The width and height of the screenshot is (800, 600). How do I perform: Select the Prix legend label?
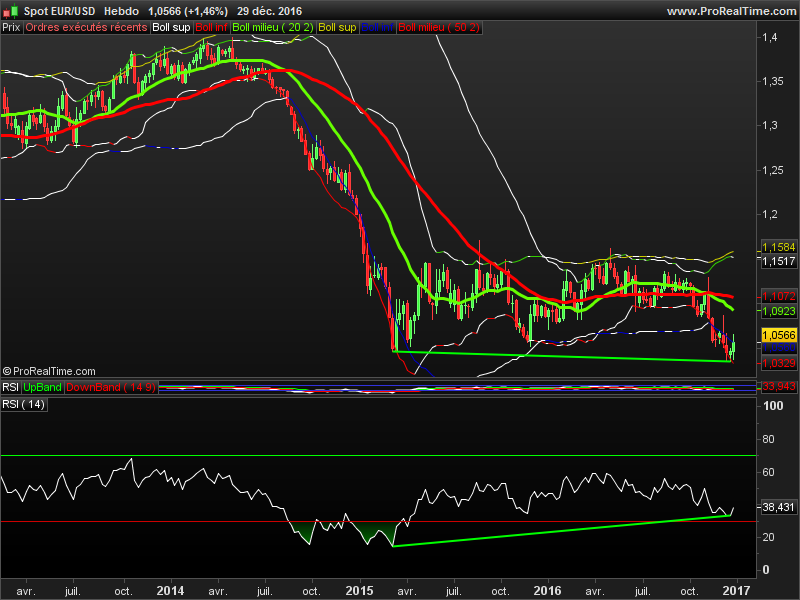[x=11, y=28]
